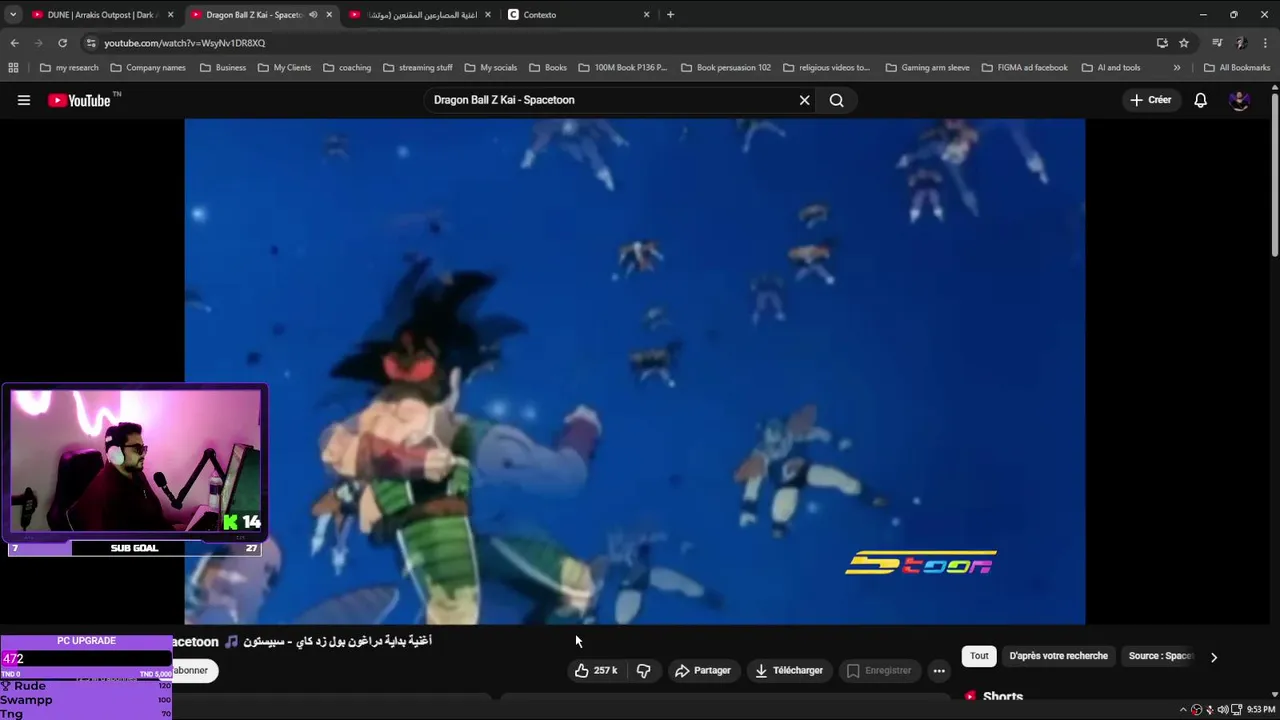
Task: Open 'Gaming arm sleeve' bookmark folder
Action: click(928, 68)
